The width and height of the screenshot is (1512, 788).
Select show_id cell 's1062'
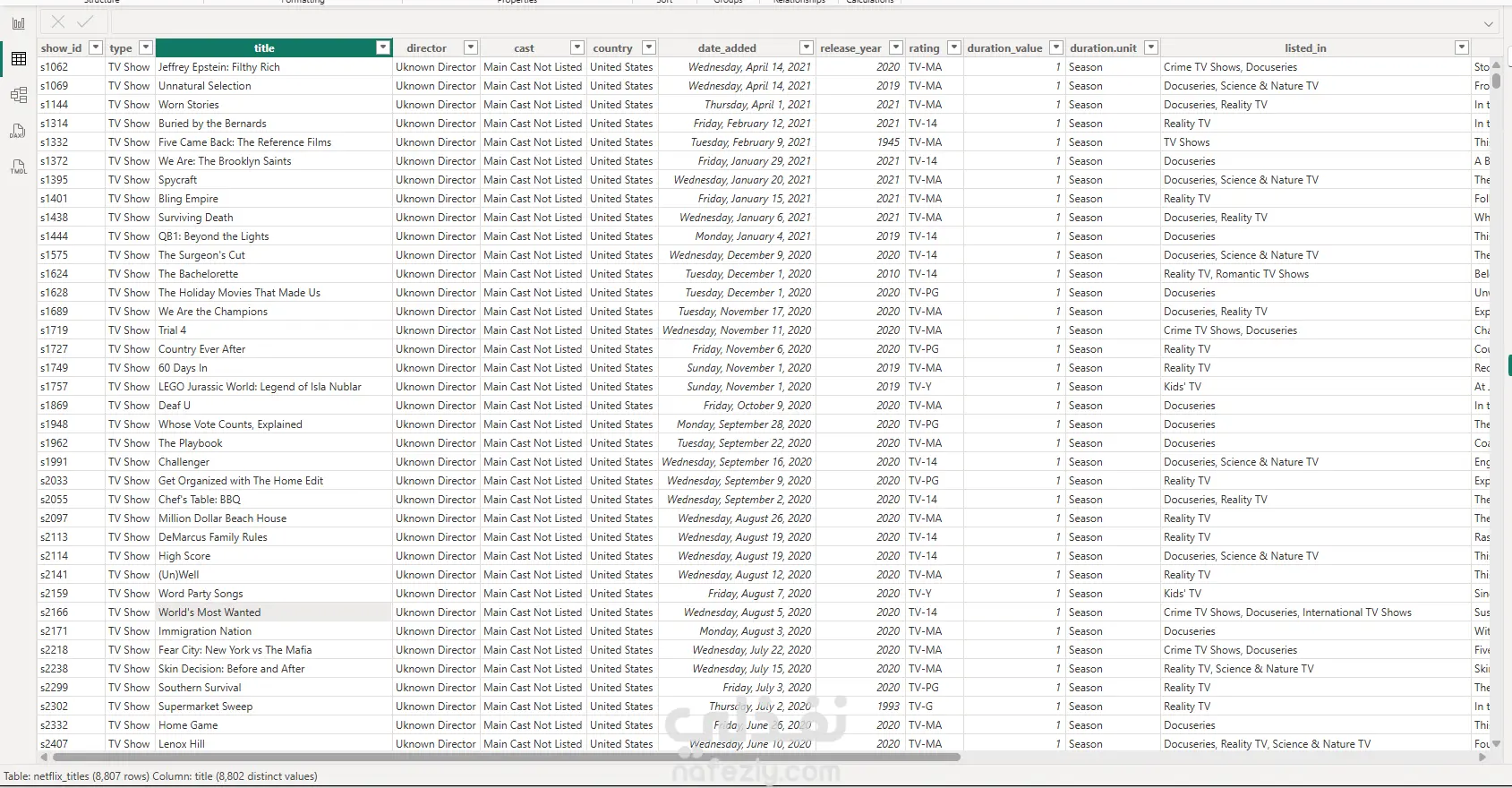72,67
